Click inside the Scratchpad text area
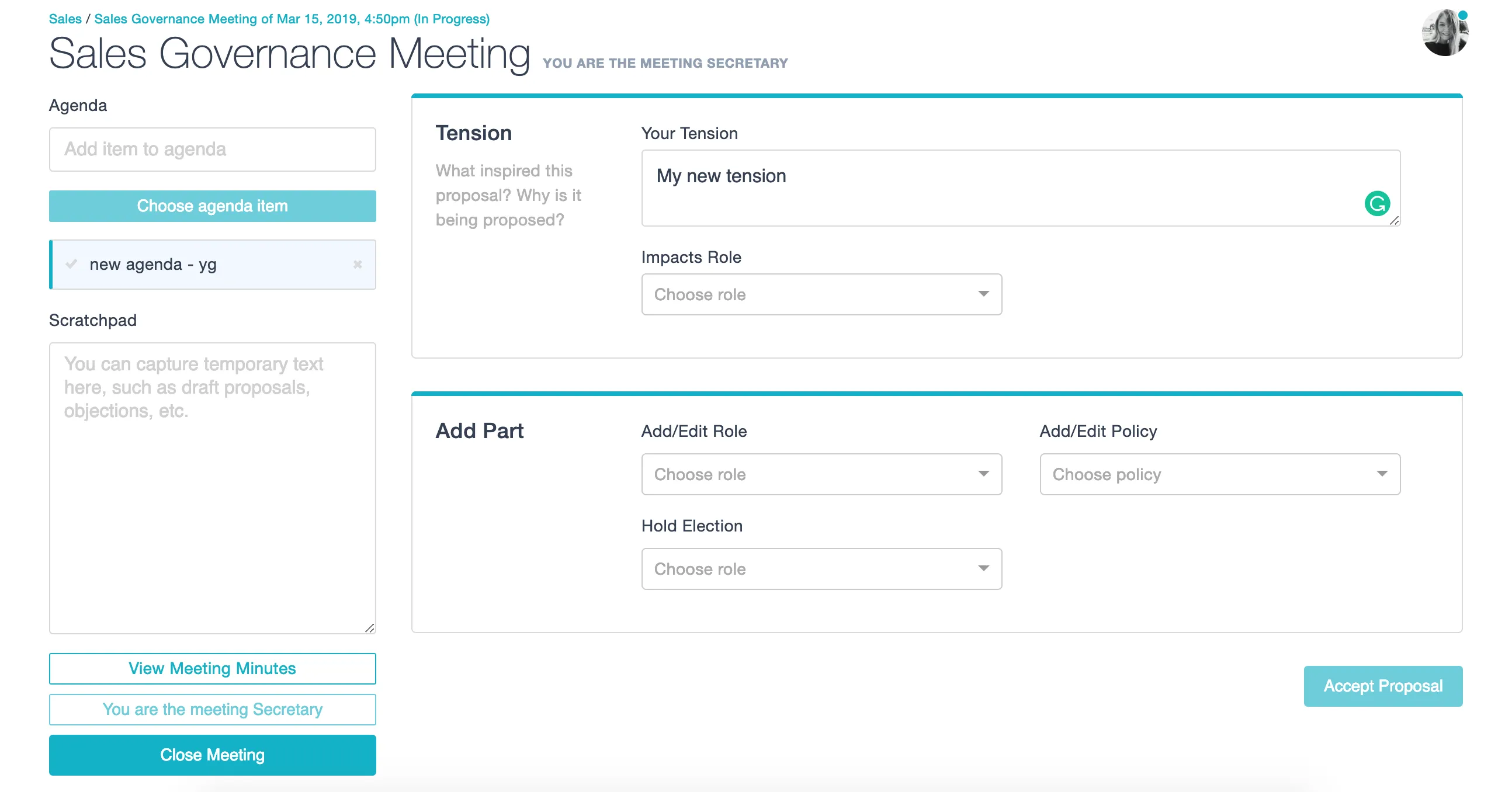Image resolution: width=1512 pixels, height=792 pixels. [x=212, y=487]
